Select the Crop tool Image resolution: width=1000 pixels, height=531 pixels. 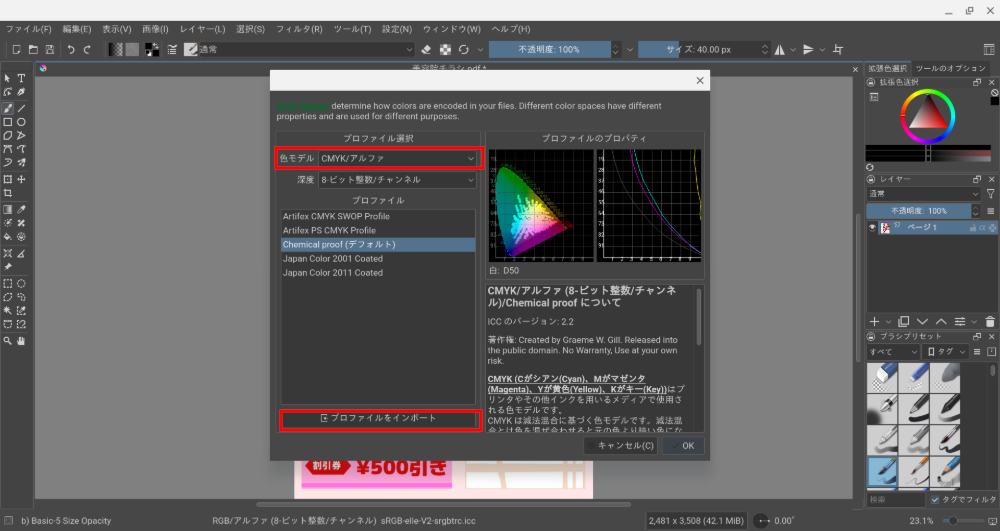(8, 193)
